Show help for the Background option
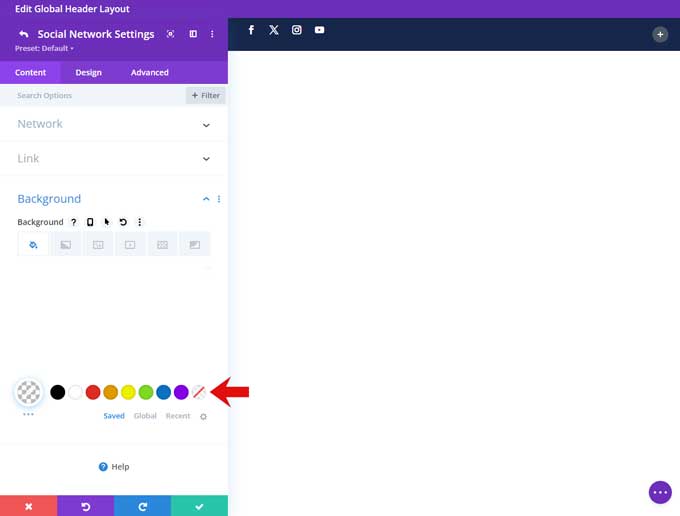 pos(74,222)
